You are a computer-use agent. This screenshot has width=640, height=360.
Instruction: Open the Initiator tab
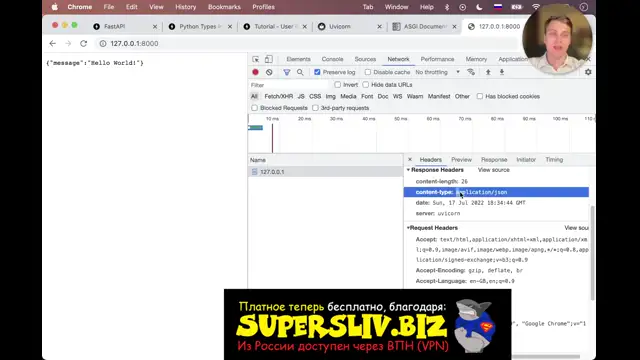click(x=526, y=160)
